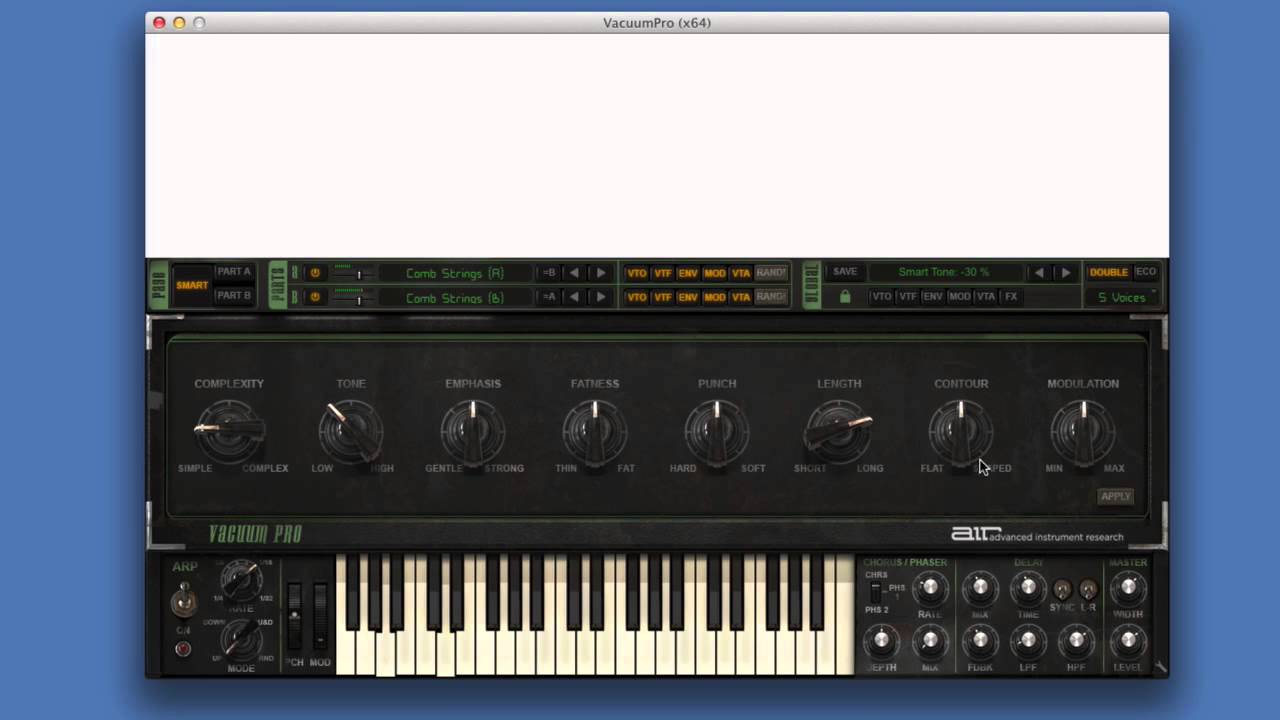This screenshot has height=720, width=1280.
Task: Toggle ENV for Part B row
Action: [688, 297]
